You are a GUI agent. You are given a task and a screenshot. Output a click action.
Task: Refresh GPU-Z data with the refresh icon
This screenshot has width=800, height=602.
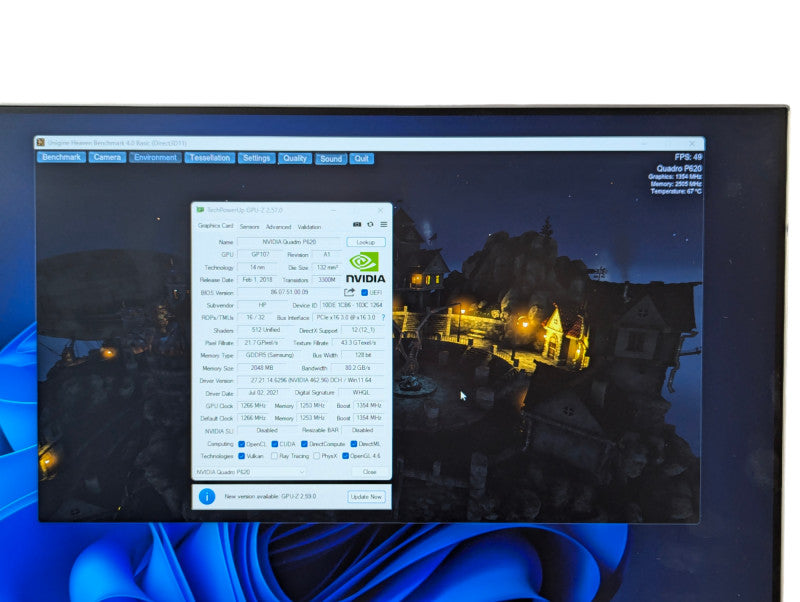370,224
